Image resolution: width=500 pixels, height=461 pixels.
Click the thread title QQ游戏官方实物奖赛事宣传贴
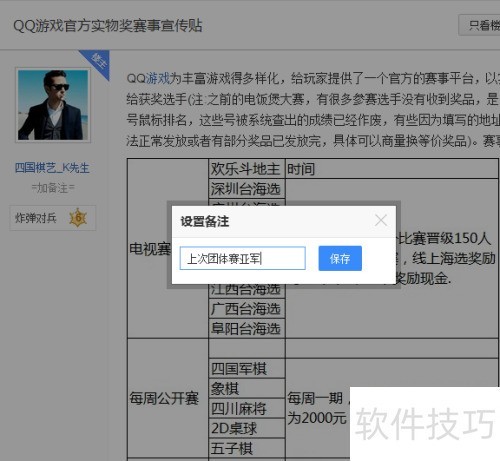tap(108, 26)
